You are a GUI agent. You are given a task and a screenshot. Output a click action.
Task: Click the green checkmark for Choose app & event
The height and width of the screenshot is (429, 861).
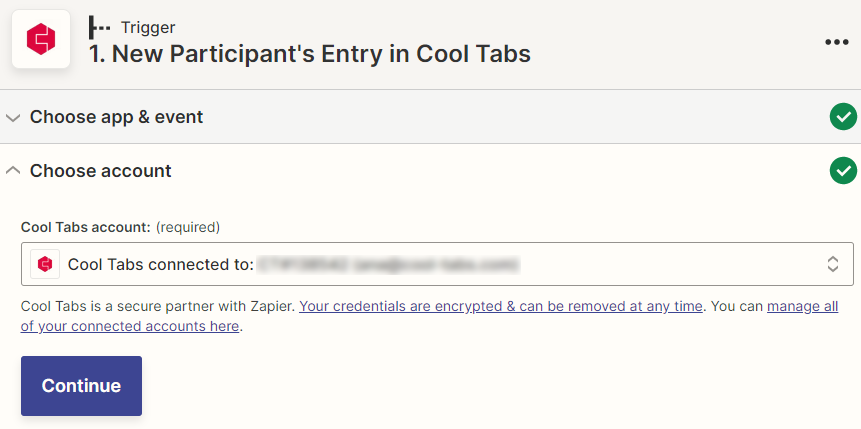843,116
